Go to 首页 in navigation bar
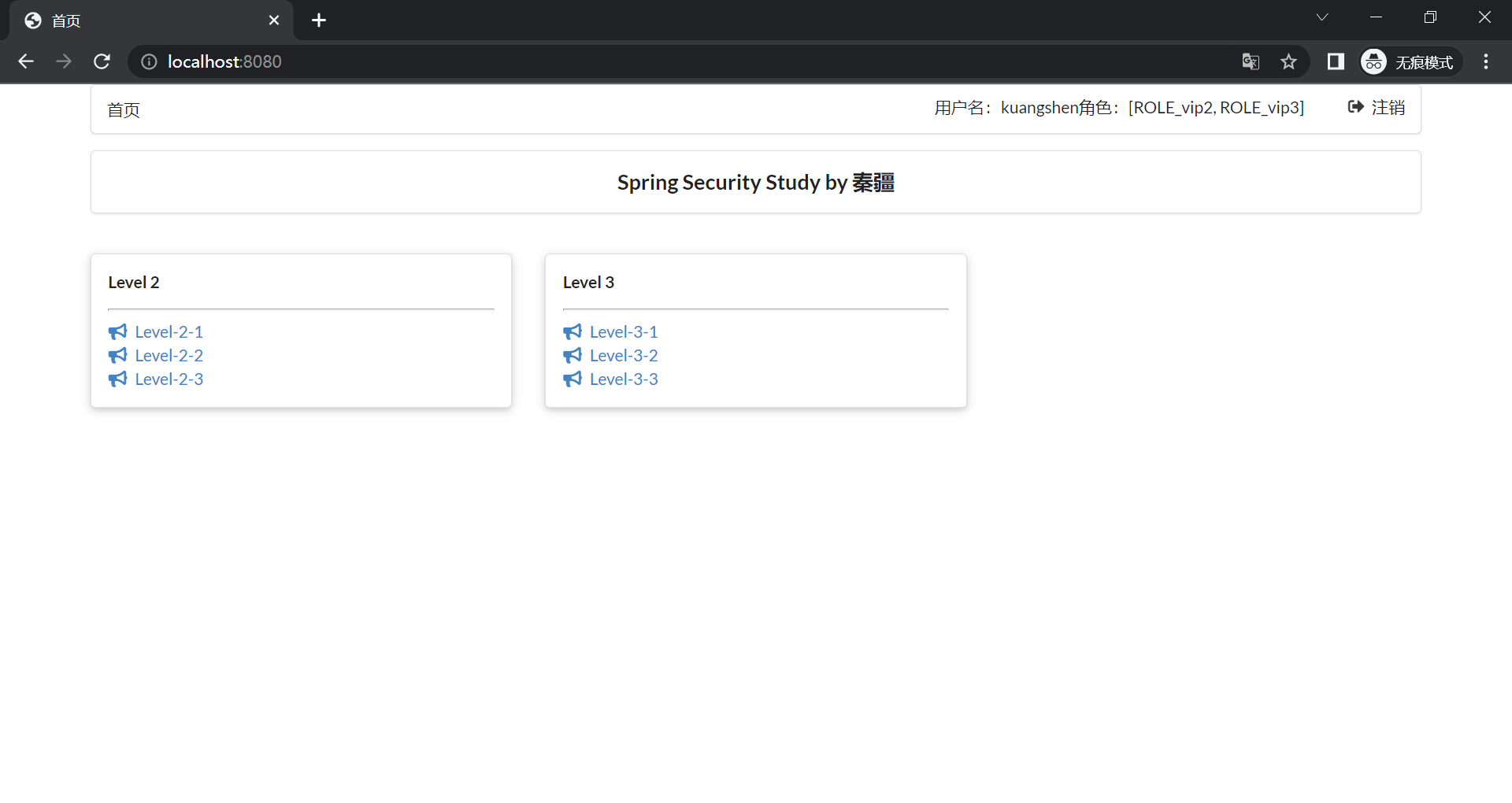This screenshot has width=1512, height=803. [124, 110]
